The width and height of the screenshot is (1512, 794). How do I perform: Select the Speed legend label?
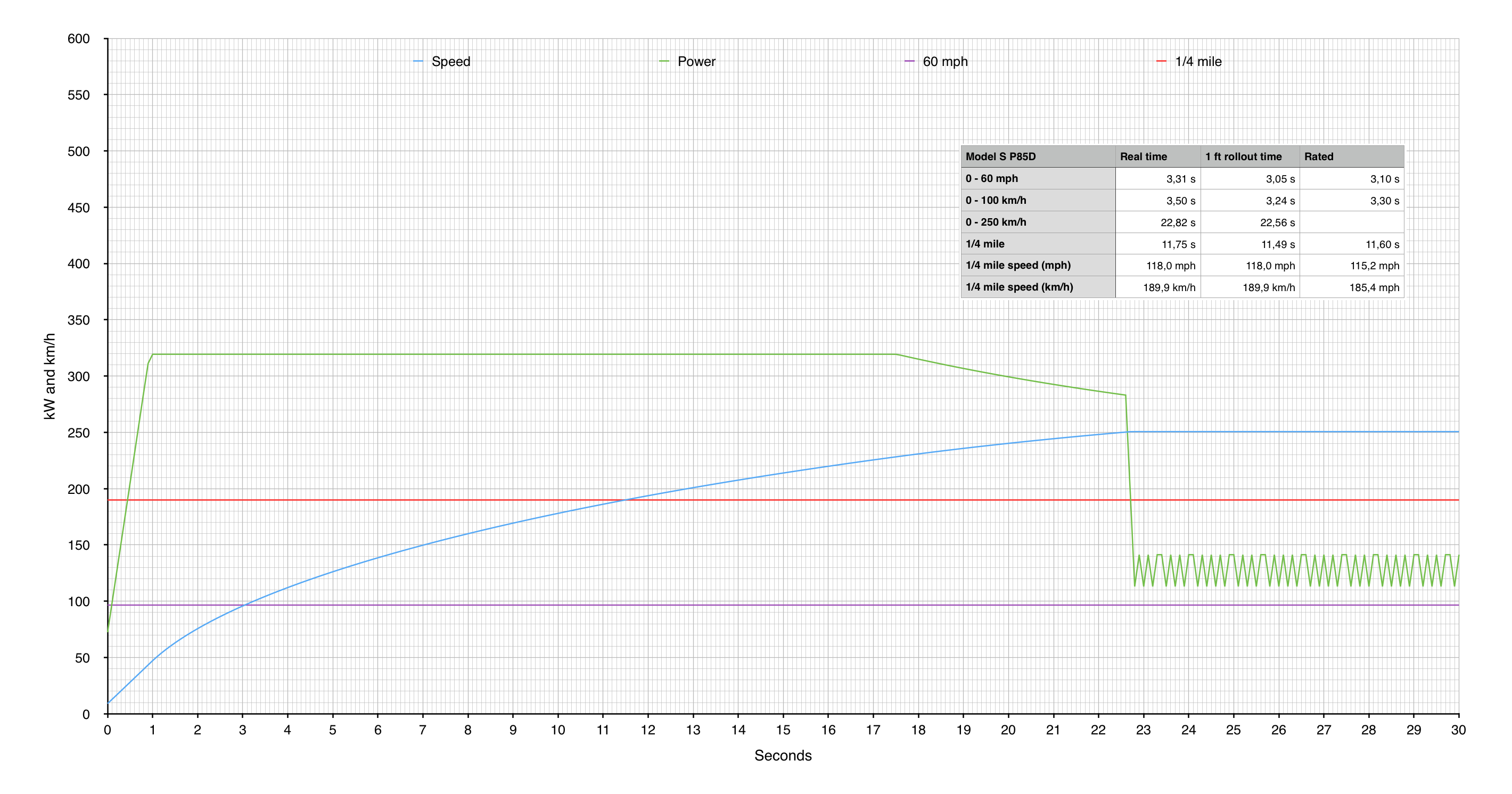click(x=450, y=62)
